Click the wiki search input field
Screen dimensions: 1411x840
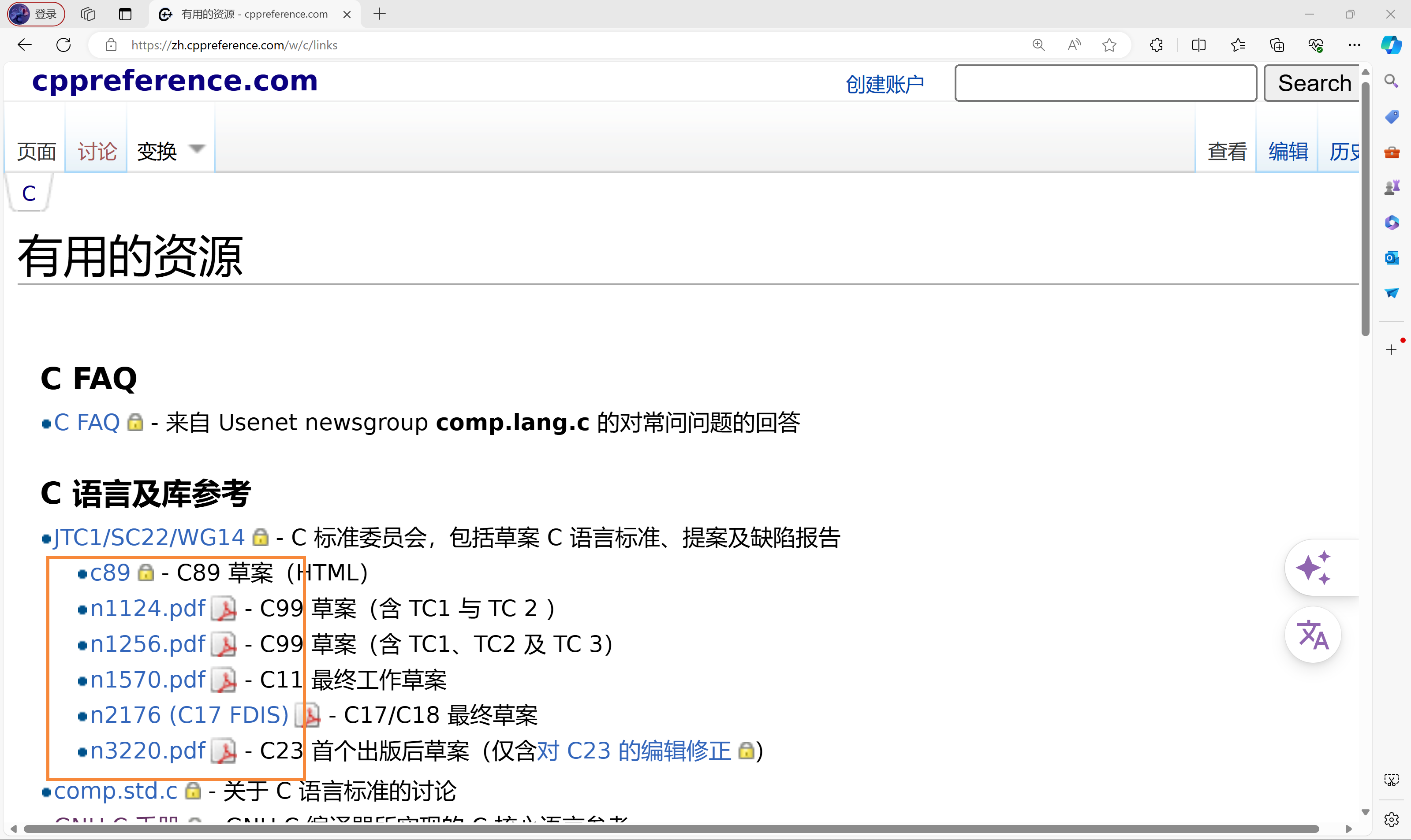click(x=1105, y=83)
